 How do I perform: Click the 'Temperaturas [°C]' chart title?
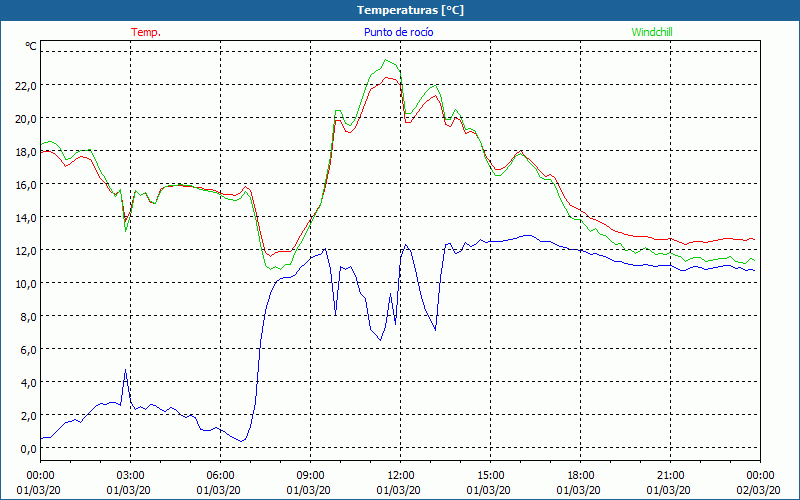410,10
